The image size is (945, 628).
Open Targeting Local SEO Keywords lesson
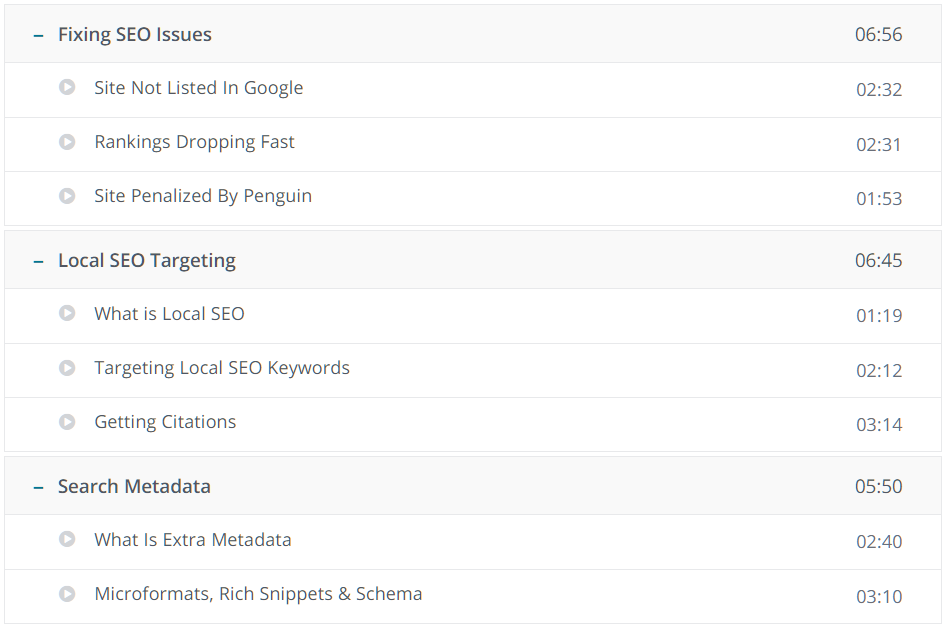[222, 368]
